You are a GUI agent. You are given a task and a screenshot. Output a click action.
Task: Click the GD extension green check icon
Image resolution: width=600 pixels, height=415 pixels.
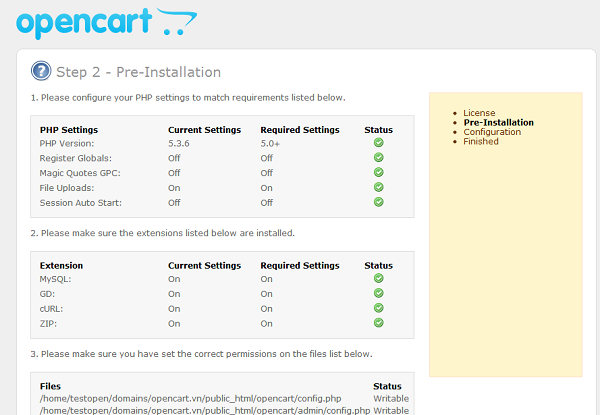click(x=378, y=294)
